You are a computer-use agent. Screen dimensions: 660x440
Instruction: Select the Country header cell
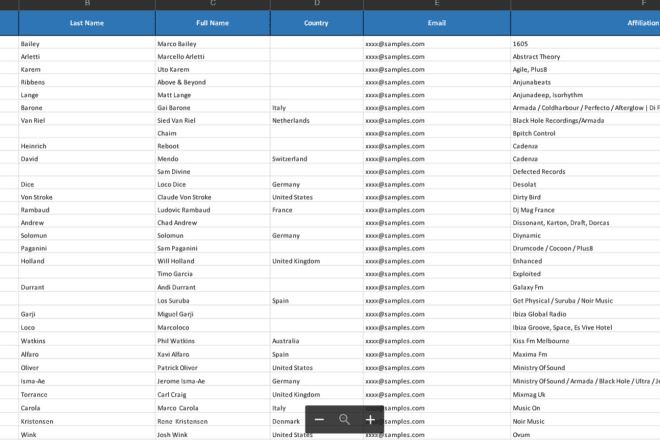click(317, 23)
